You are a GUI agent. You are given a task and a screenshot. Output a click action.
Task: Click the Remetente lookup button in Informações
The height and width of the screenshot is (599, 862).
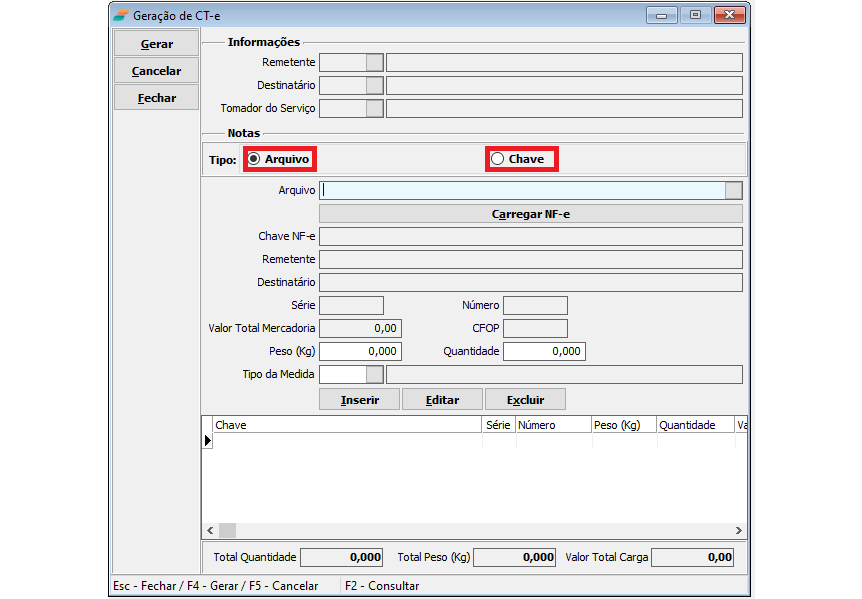374,62
